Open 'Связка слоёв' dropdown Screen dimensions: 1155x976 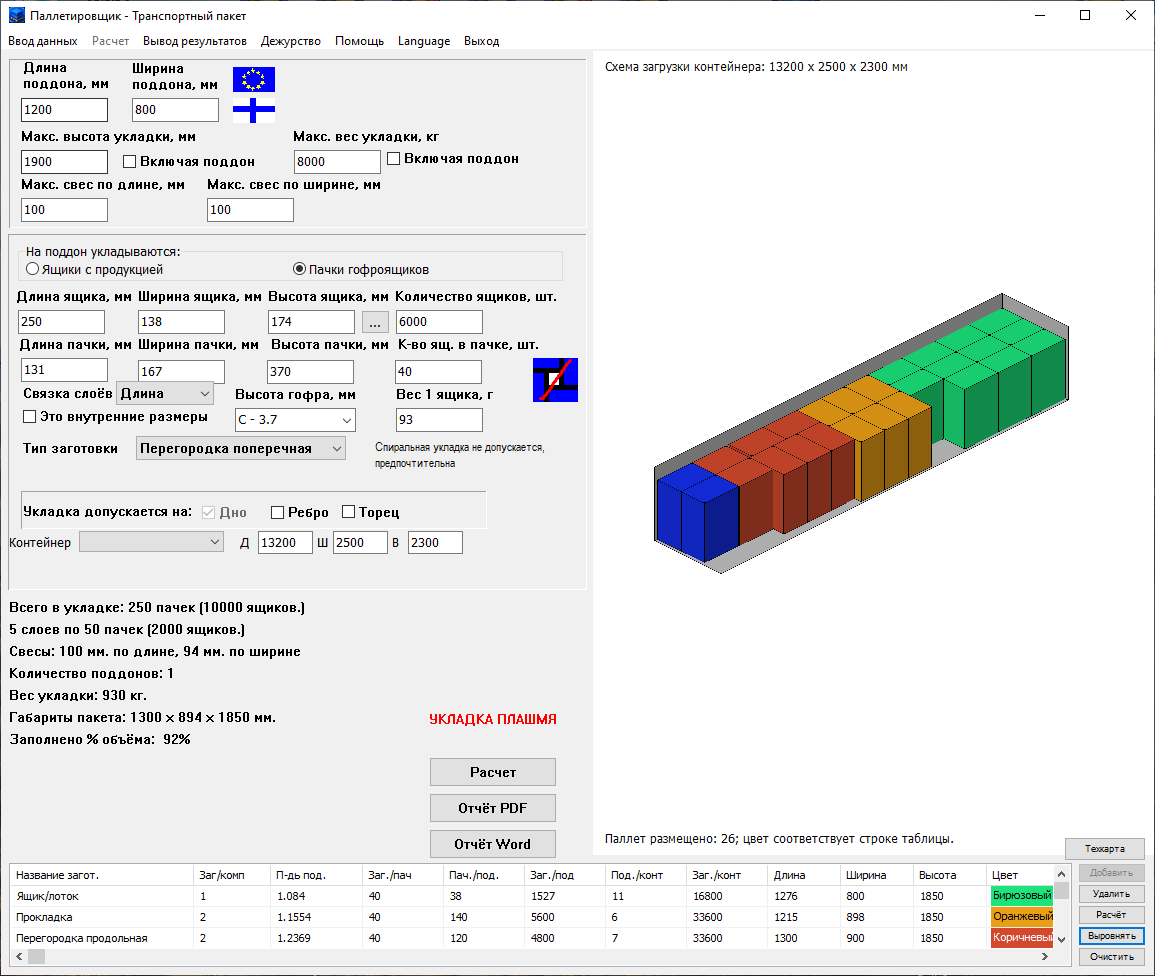coord(165,394)
